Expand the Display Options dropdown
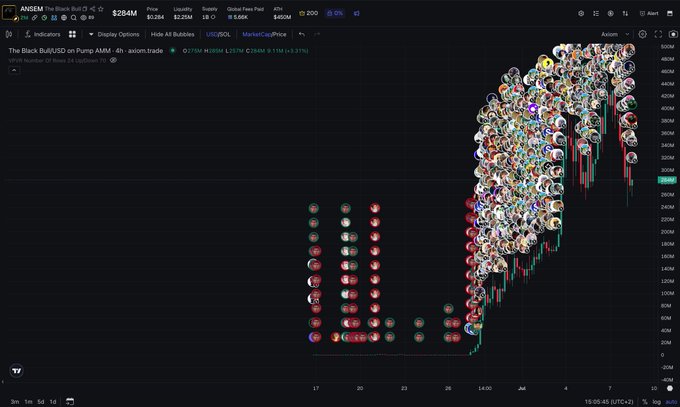 click(x=114, y=34)
